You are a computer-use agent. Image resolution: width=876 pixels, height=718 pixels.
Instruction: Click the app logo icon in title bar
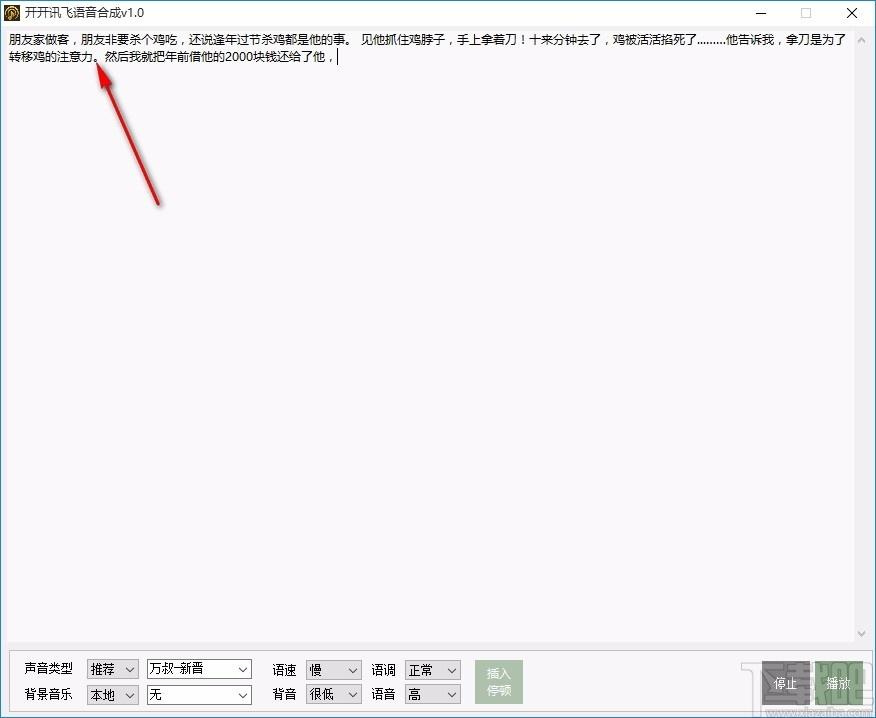(x=12, y=13)
